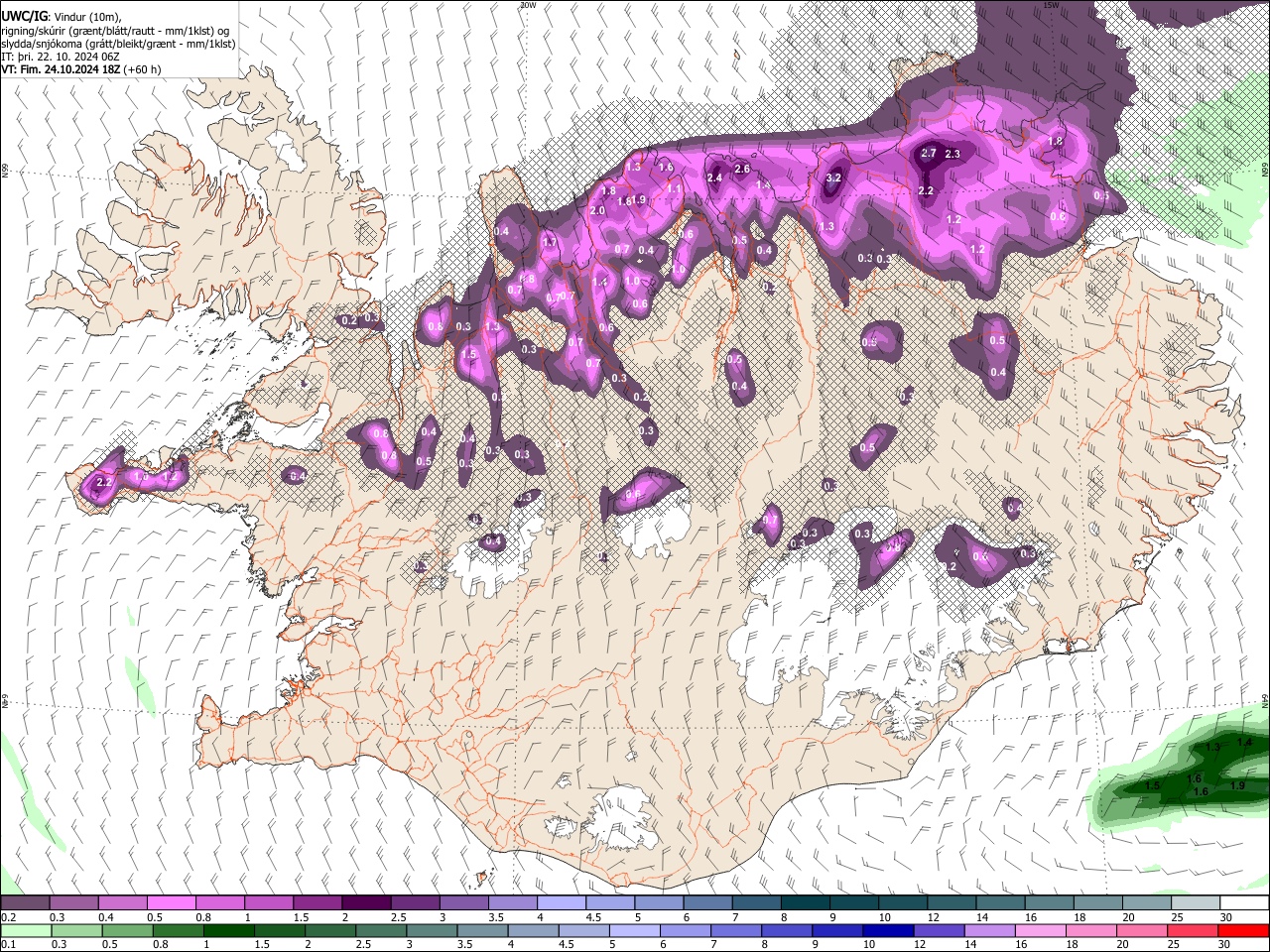Select the IT: þri. 22. 10. 2024 06Z line
1270x952 pixels.
click(x=62, y=57)
